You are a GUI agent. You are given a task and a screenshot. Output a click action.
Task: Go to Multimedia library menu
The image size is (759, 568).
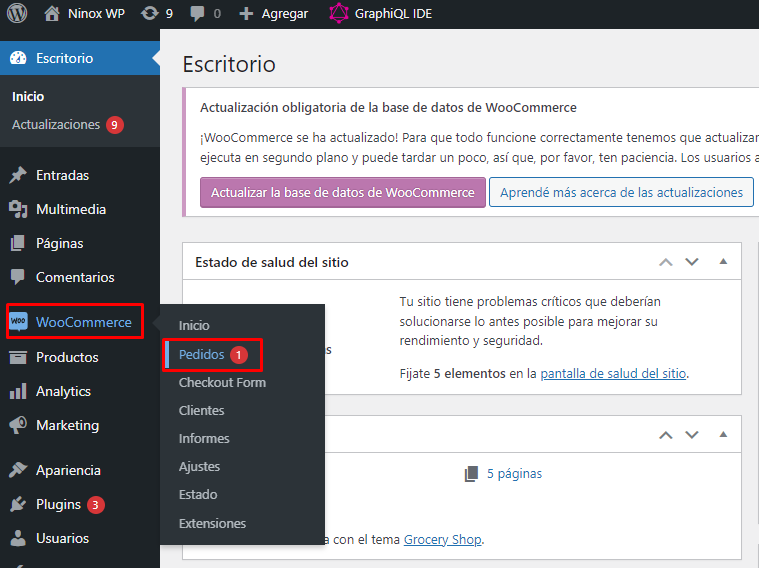point(71,209)
